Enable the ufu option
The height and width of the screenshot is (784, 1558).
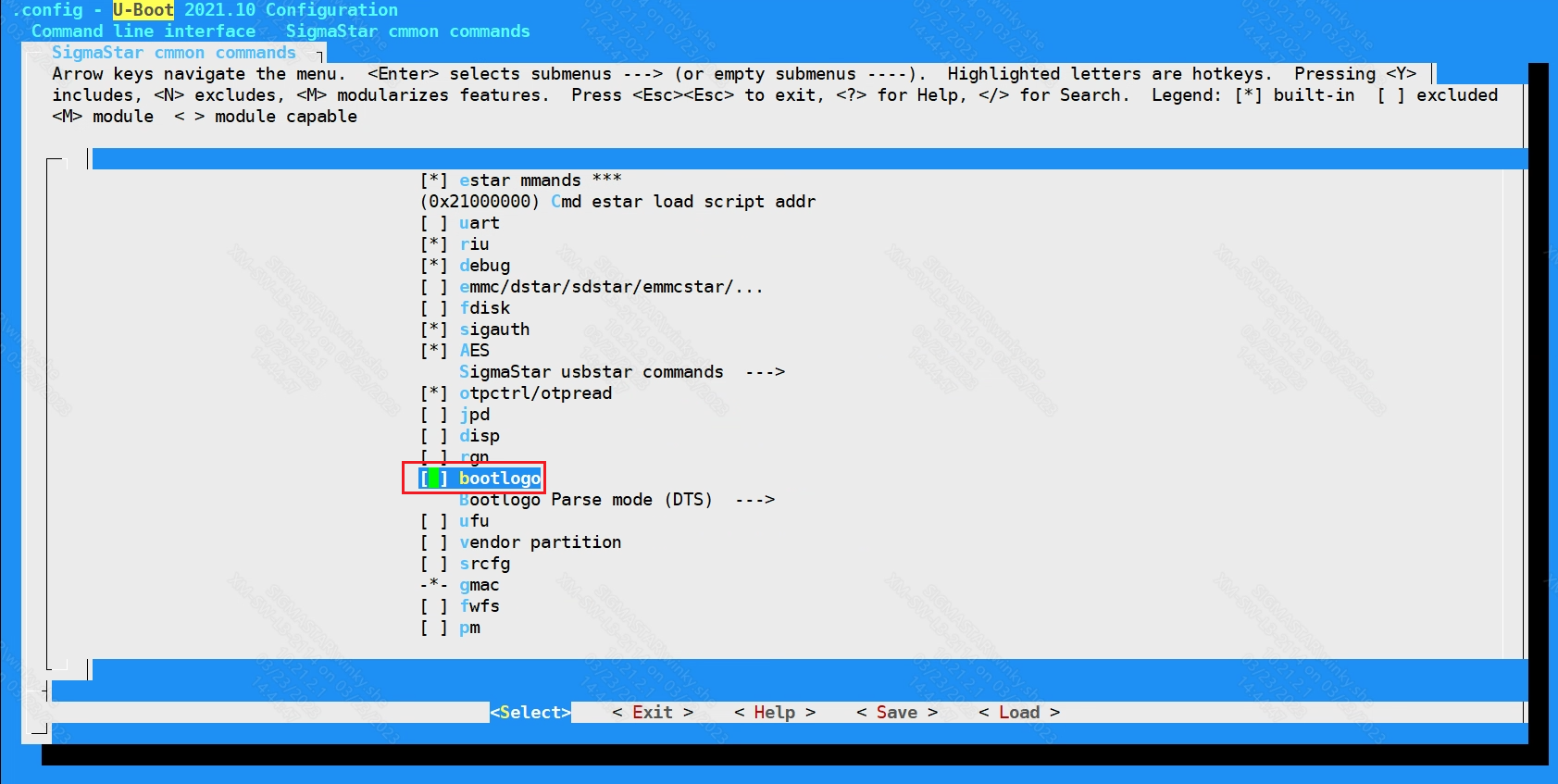(433, 521)
